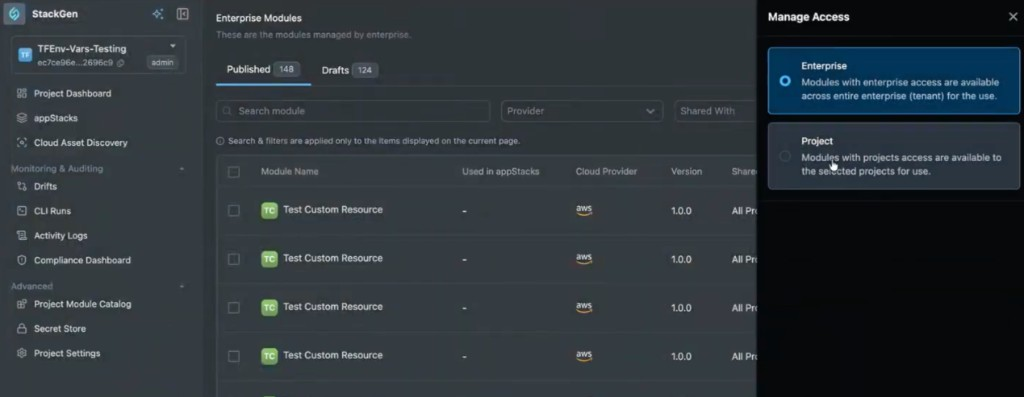Expand the TFEnv-Vars-Testing project switcher arrow
The height and width of the screenshot is (397, 1024).
click(x=173, y=46)
